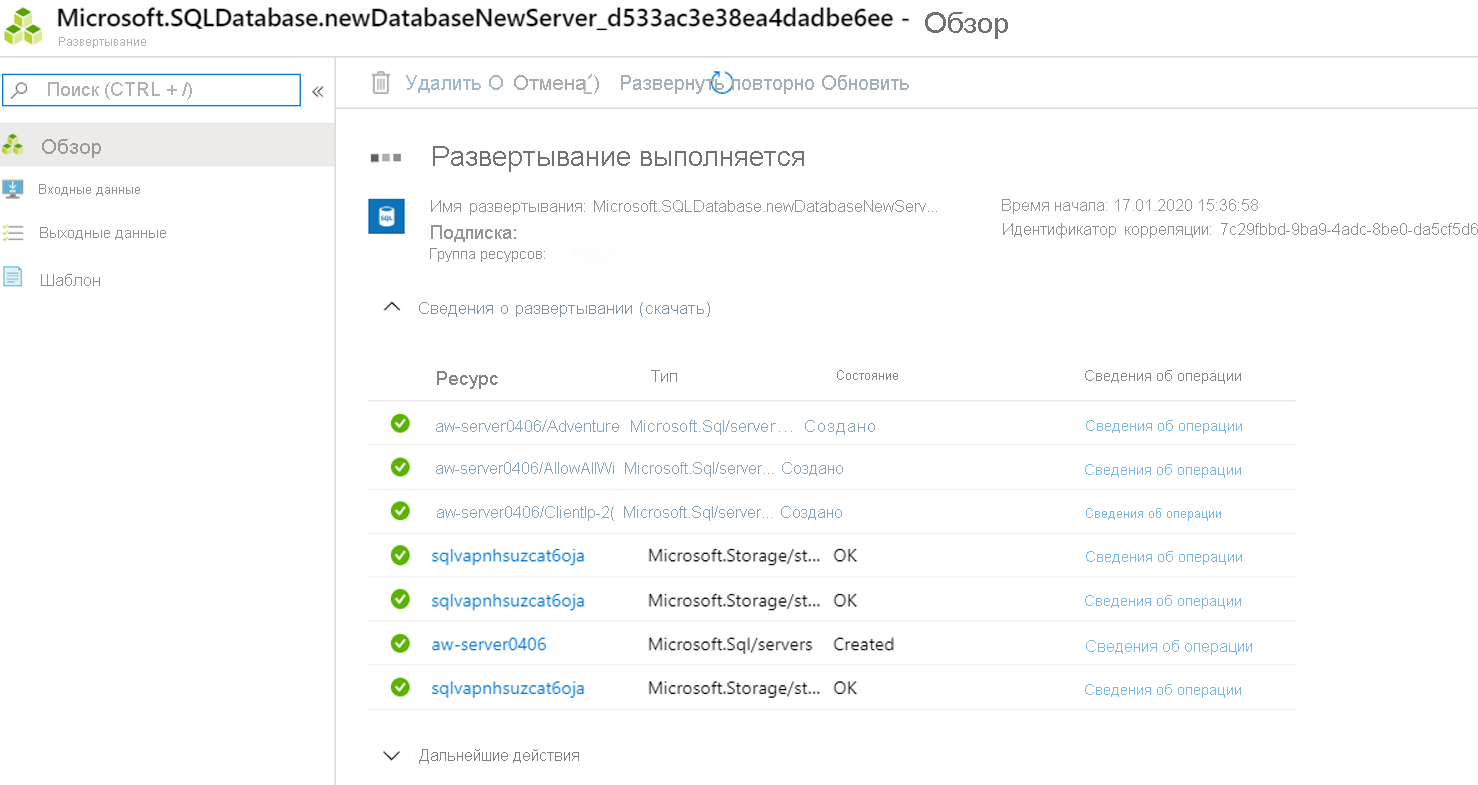This screenshot has width=1478, height=785.
Task: Click the Обновить toolbar button
Action: point(865,83)
